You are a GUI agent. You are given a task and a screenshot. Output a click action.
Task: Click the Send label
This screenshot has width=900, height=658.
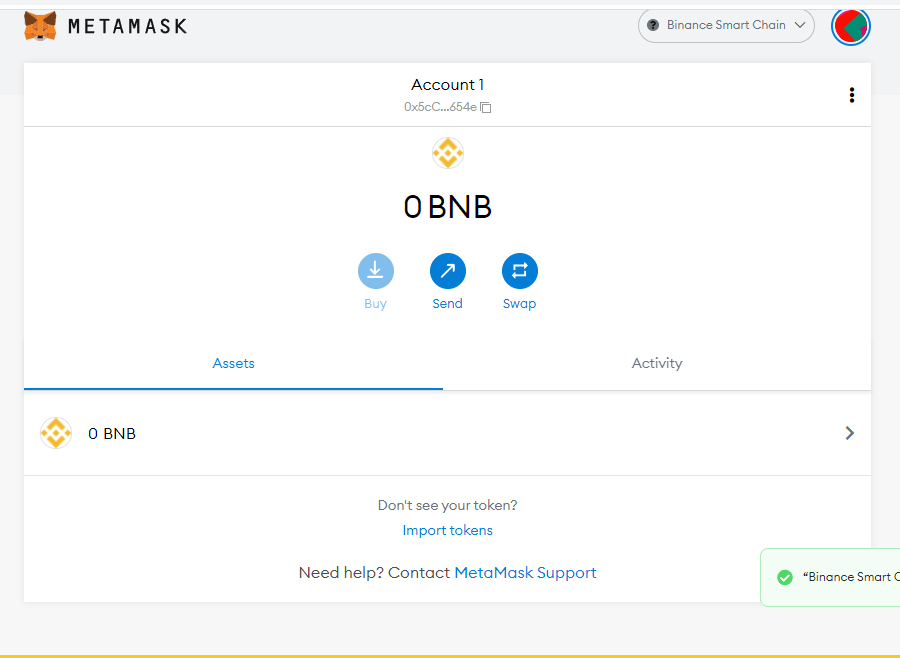[448, 303]
